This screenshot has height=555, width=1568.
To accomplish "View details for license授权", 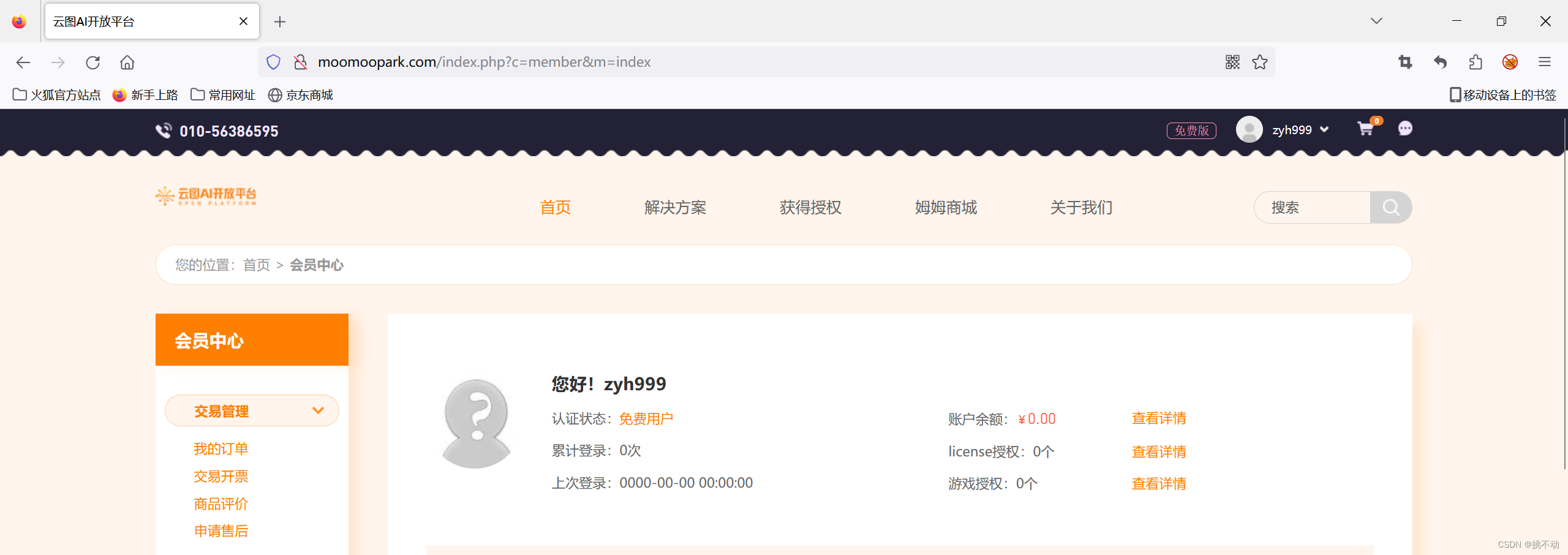I will (1159, 452).
